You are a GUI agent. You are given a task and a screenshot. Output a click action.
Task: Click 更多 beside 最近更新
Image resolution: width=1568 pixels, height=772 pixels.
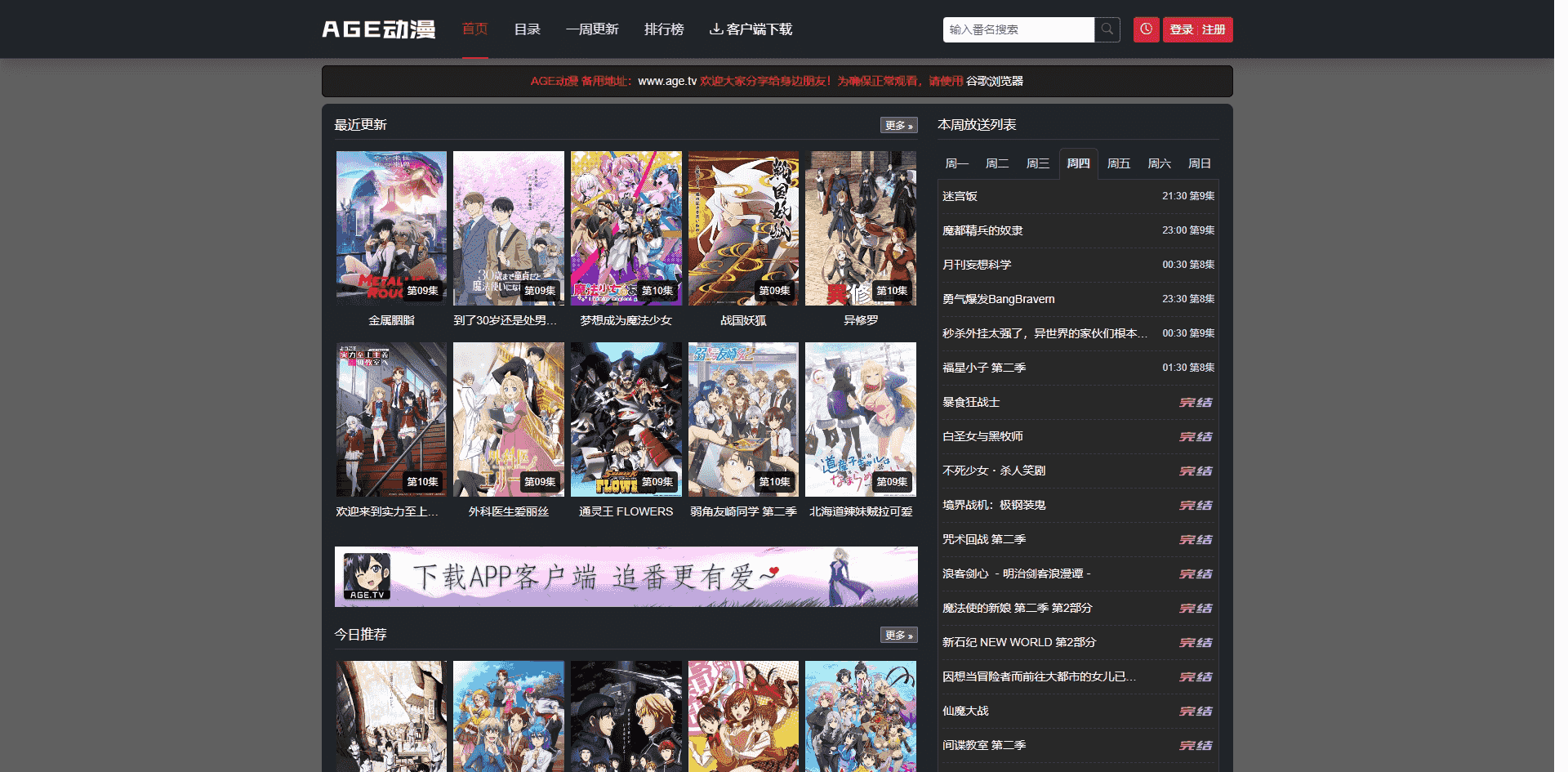point(898,125)
